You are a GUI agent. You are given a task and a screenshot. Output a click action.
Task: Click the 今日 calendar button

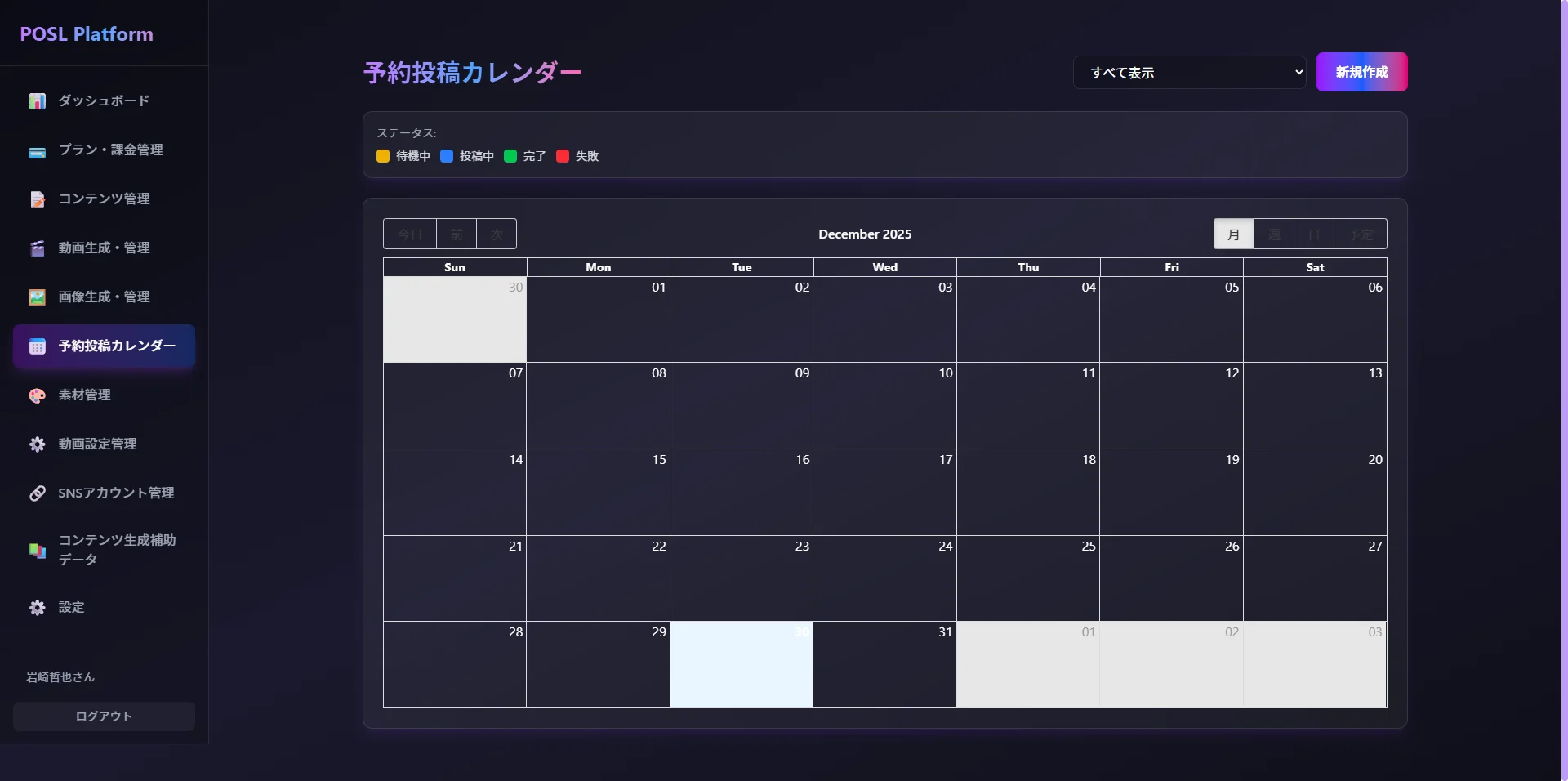[410, 234]
